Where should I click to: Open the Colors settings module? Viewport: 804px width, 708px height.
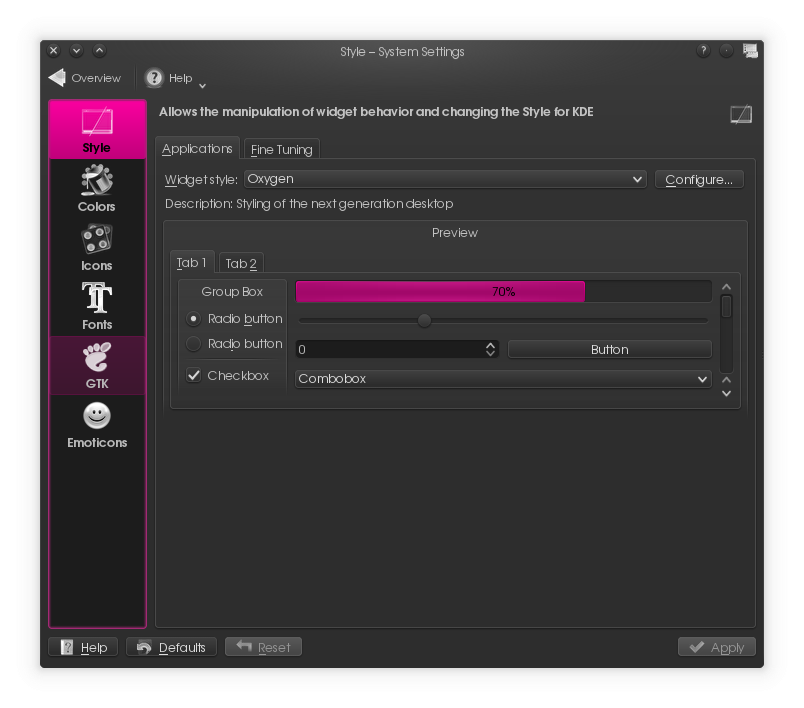pyautogui.click(x=97, y=188)
